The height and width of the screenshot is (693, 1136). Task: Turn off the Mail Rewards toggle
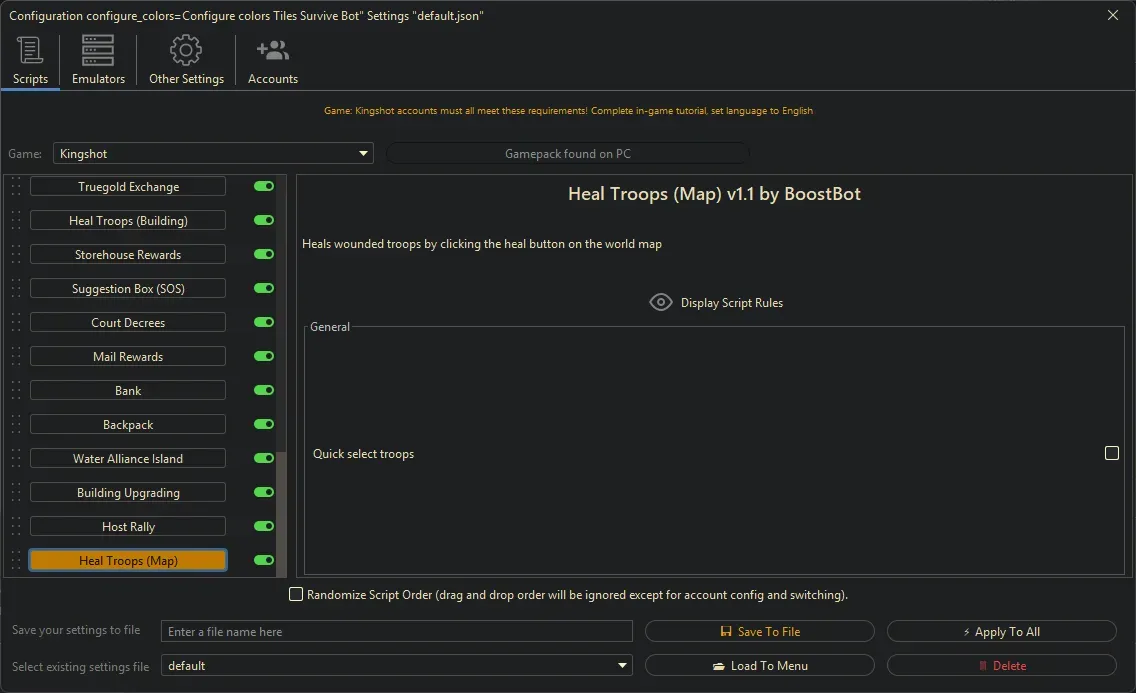click(264, 356)
